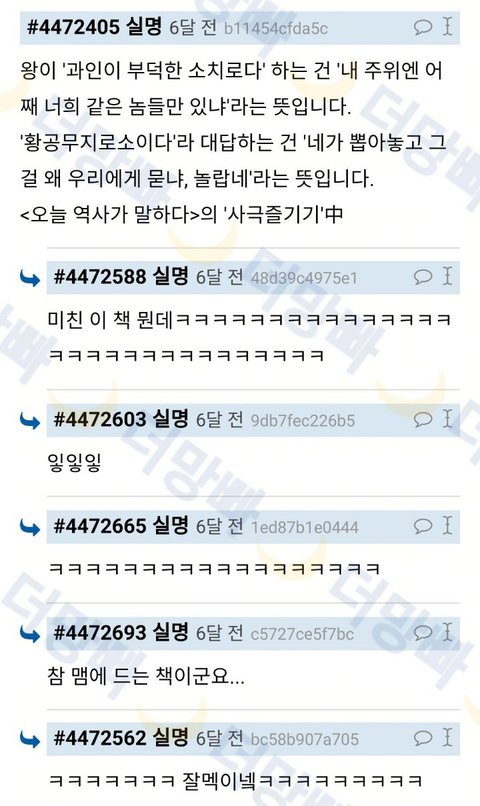This screenshot has width=480, height=806.
Task: Click the speech bubble icon on post #4472405
Action: point(423,27)
